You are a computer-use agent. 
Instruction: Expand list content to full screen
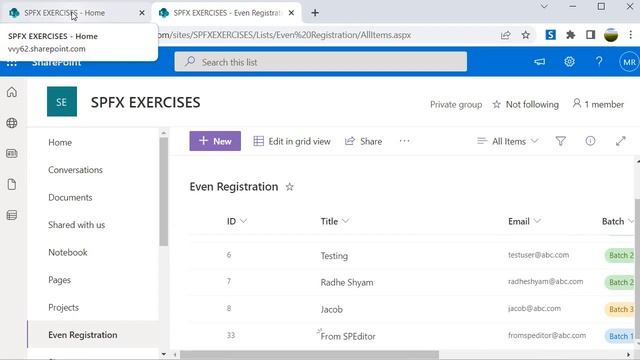621,141
